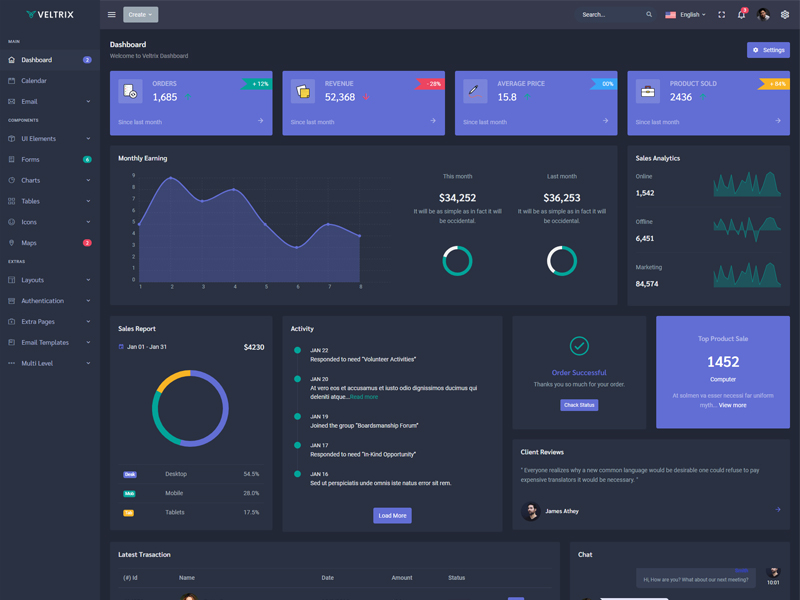Expand the UI Elements menu
The height and width of the screenshot is (600, 800).
click(49, 139)
